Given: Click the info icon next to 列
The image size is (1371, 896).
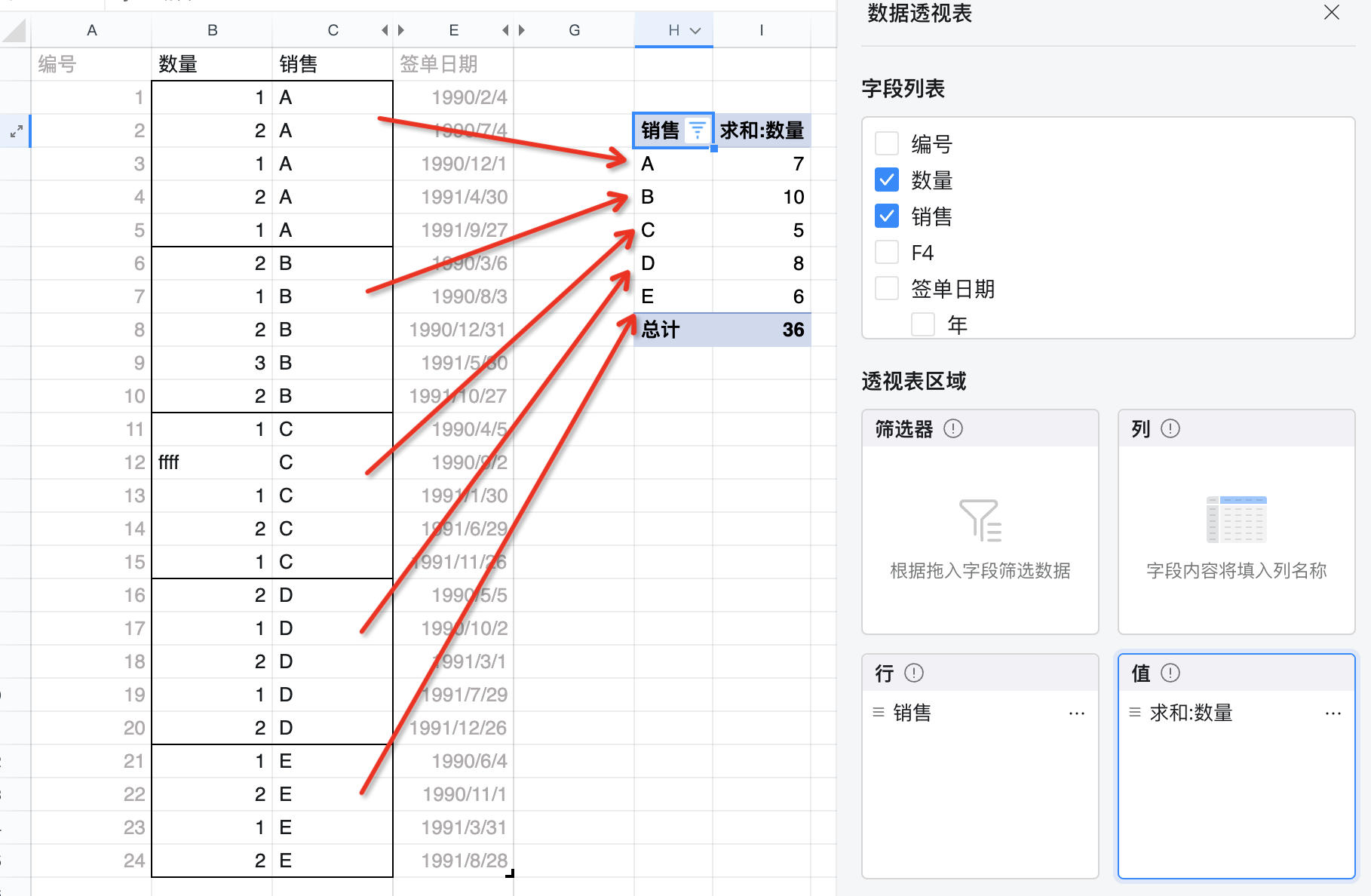Looking at the screenshot, I should click(x=1170, y=429).
